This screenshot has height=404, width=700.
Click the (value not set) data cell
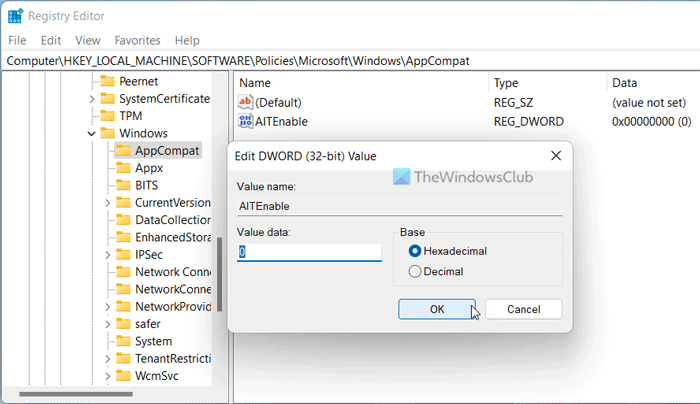(x=649, y=102)
